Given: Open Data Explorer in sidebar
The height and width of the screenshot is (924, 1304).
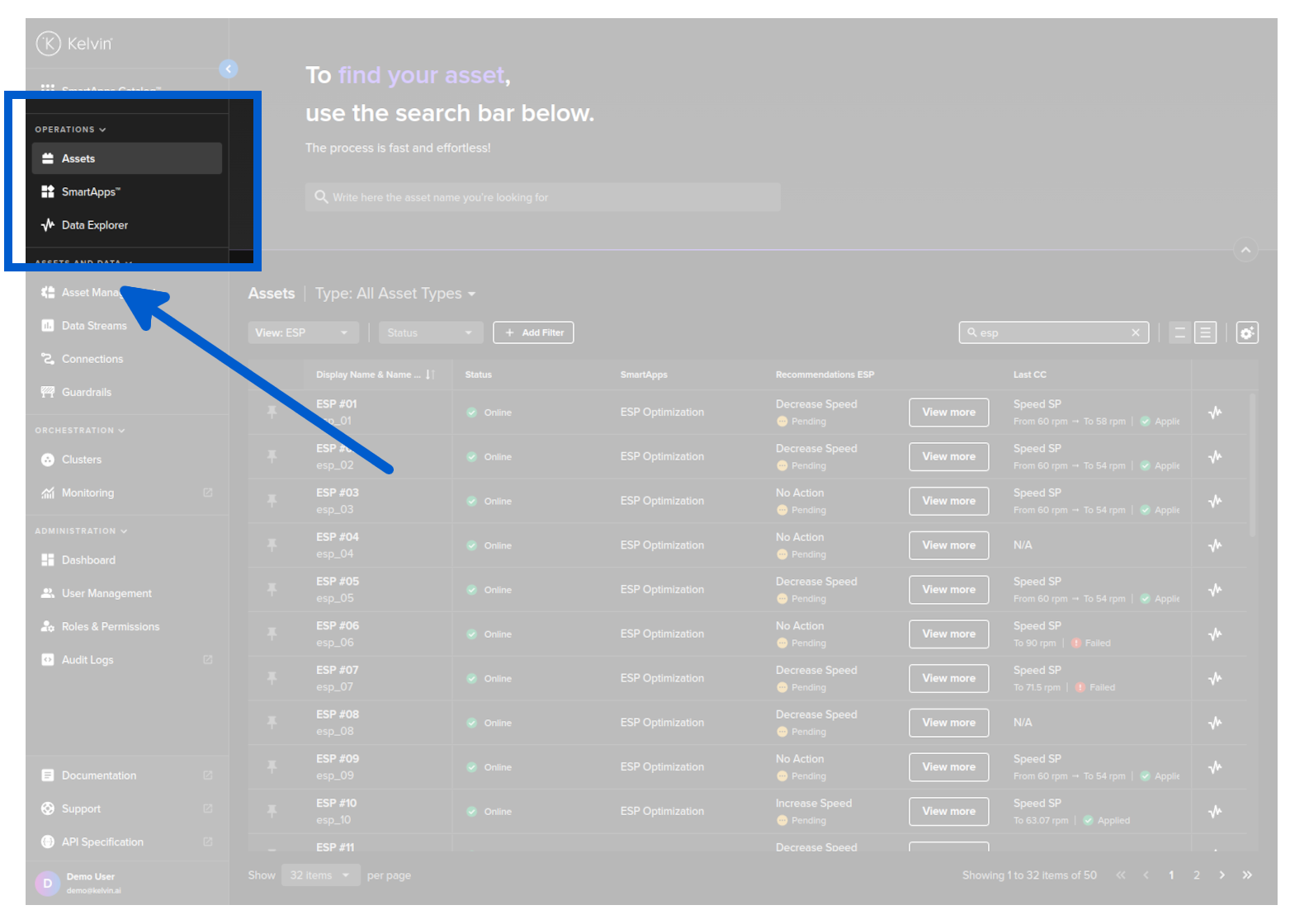Looking at the screenshot, I should coord(94,225).
